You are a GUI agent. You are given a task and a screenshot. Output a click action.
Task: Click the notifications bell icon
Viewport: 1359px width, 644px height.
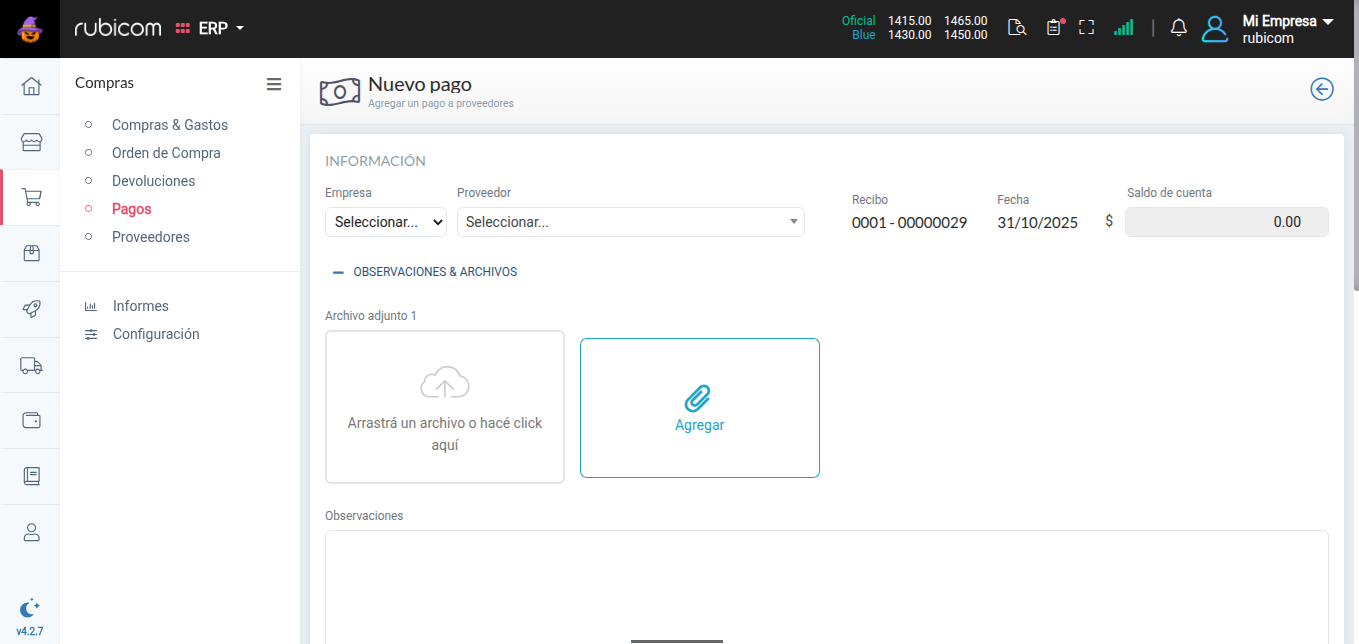1179,28
